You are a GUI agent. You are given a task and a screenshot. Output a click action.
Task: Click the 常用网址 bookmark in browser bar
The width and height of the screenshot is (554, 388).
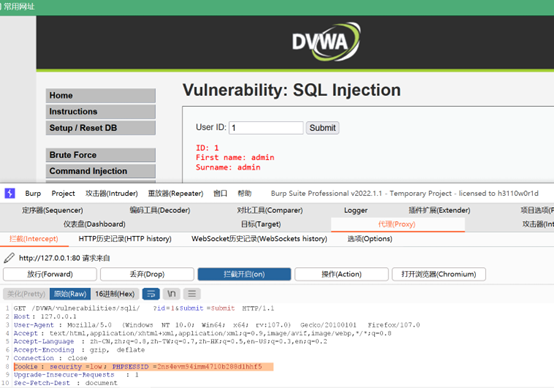(19, 7)
